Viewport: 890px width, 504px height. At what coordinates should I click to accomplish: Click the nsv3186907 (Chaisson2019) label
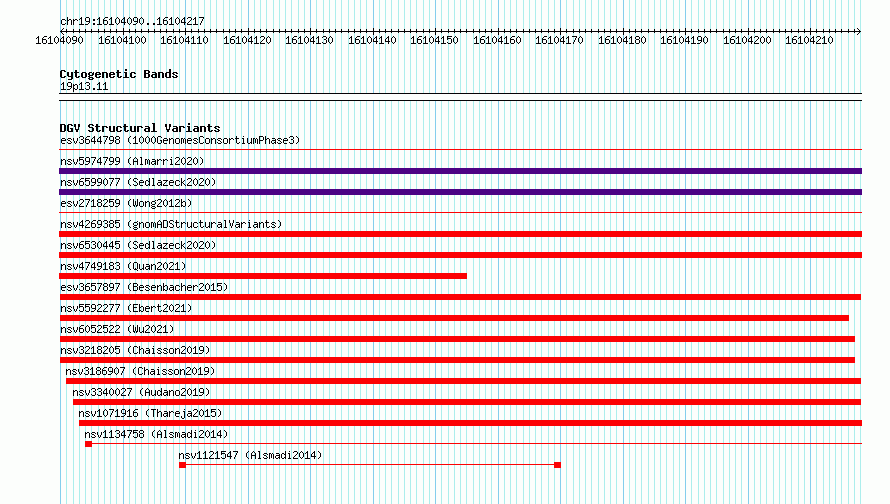click(140, 371)
